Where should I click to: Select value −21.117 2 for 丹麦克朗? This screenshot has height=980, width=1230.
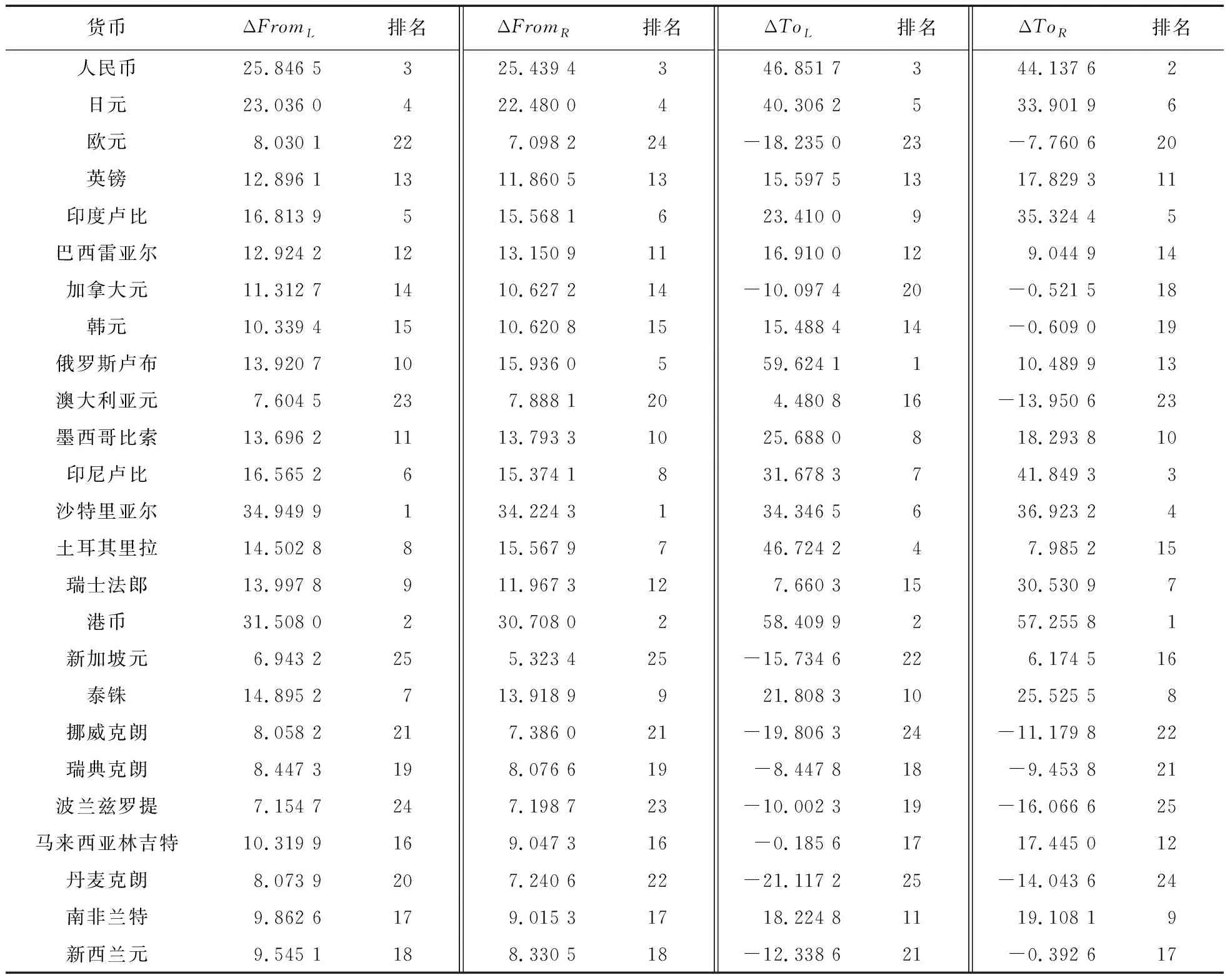pos(792,881)
